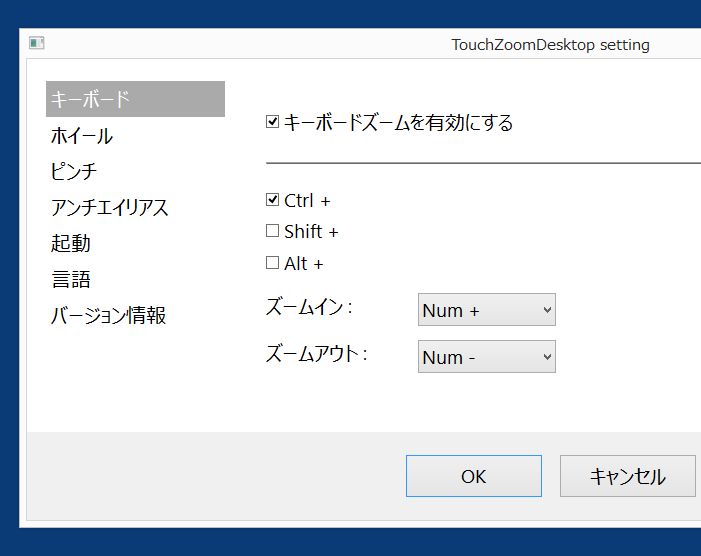Image resolution: width=701 pixels, height=556 pixels.
Task: Select the キーボード settings category
Action: click(135, 99)
